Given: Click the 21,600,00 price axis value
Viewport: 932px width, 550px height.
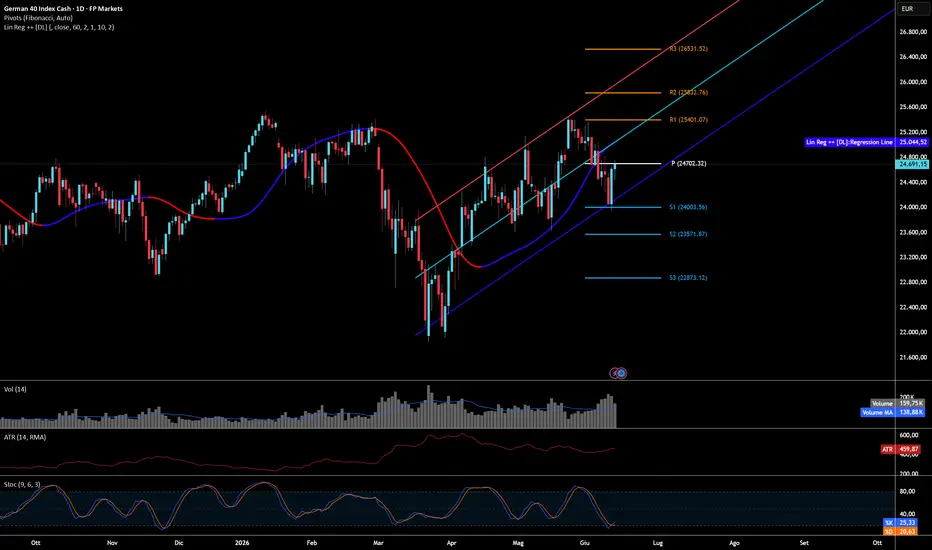Looking at the screenshot, I should click(913, 358).
